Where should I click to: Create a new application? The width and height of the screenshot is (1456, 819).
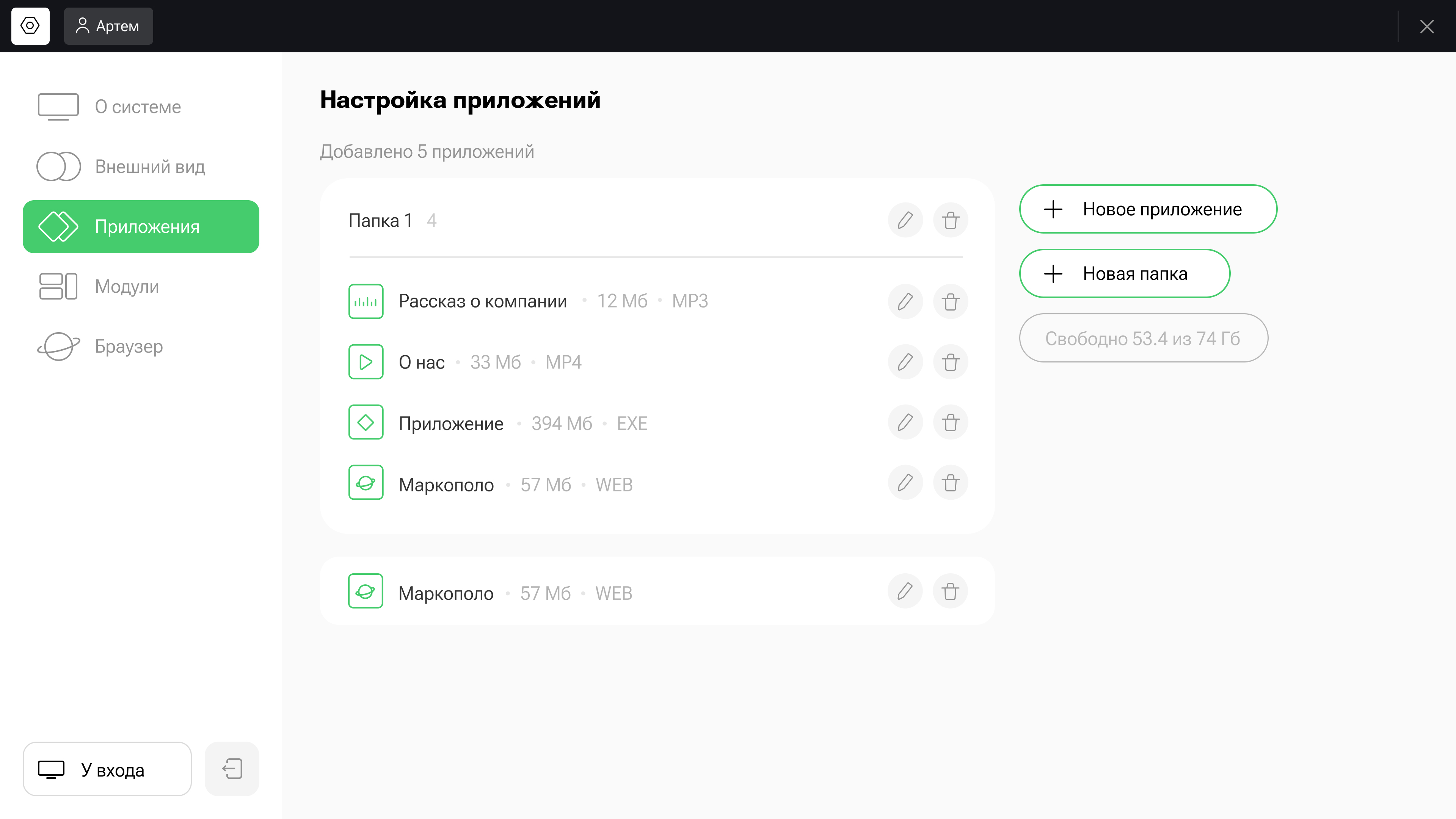tap(1148, 209)
